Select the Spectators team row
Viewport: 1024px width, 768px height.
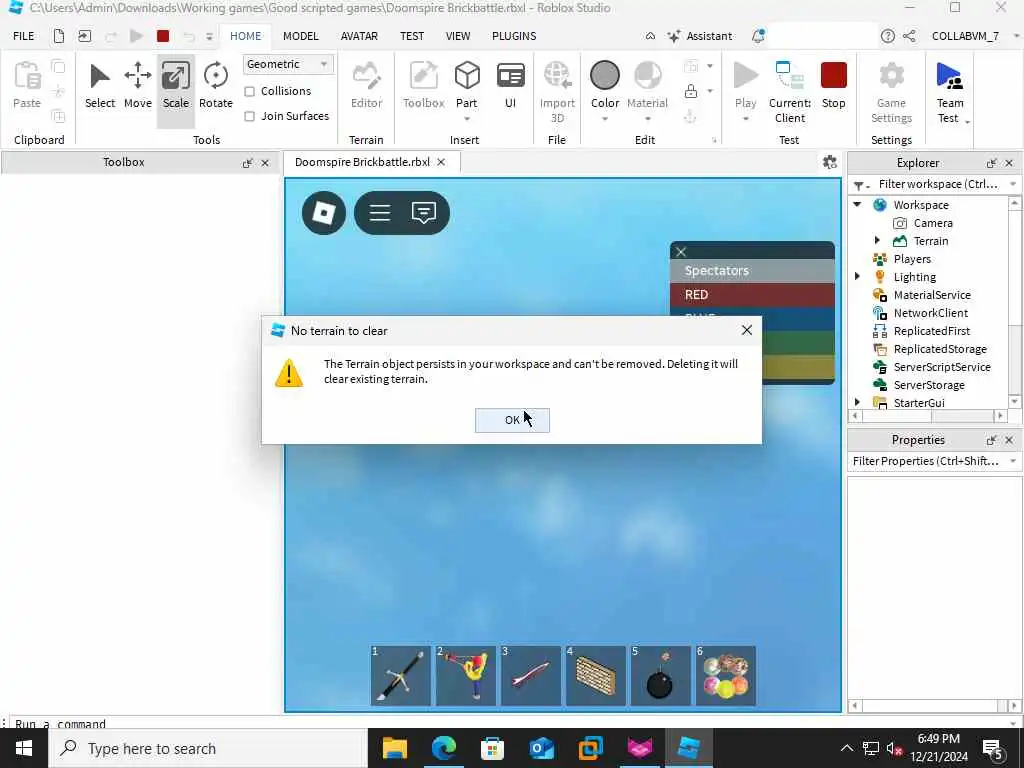click(752, 270)
